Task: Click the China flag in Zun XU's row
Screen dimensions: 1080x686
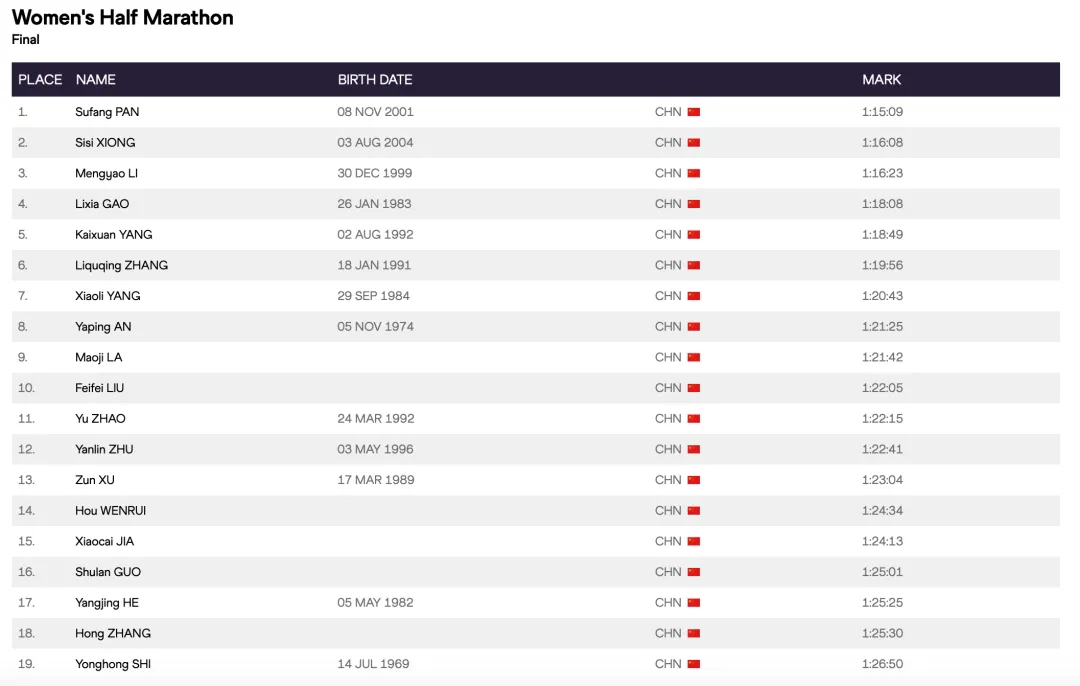Action: (x=694, y=480)
